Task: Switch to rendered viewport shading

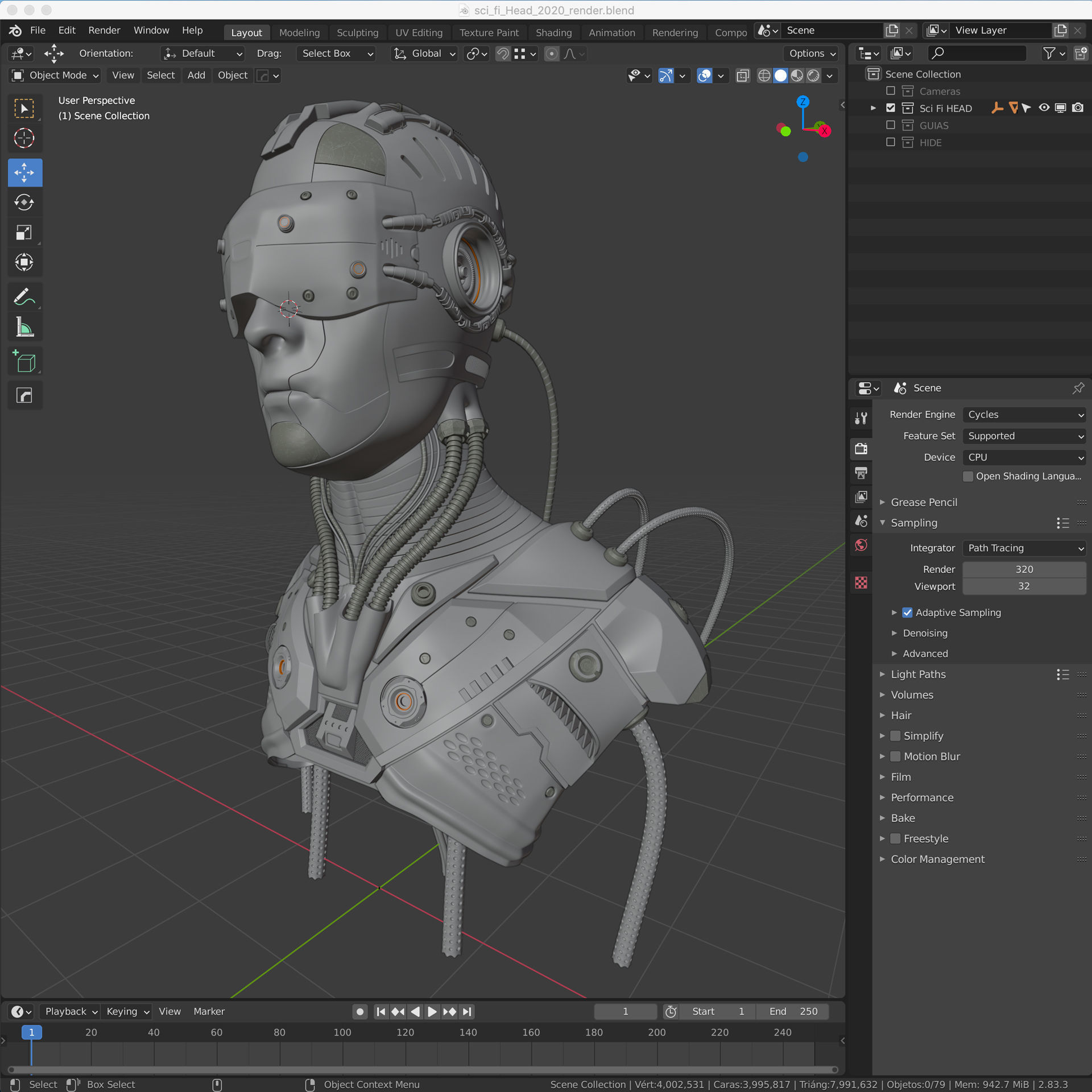Action: (813, 76)
